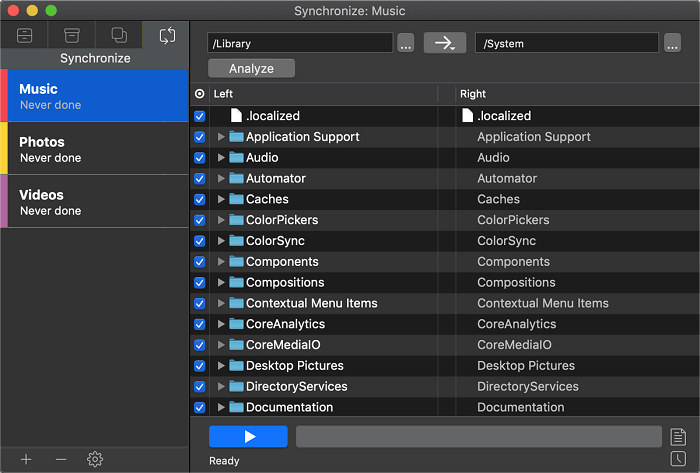Select the Photos sync task
Viewport: 700px width, 473px height.
tap(94, 149)
